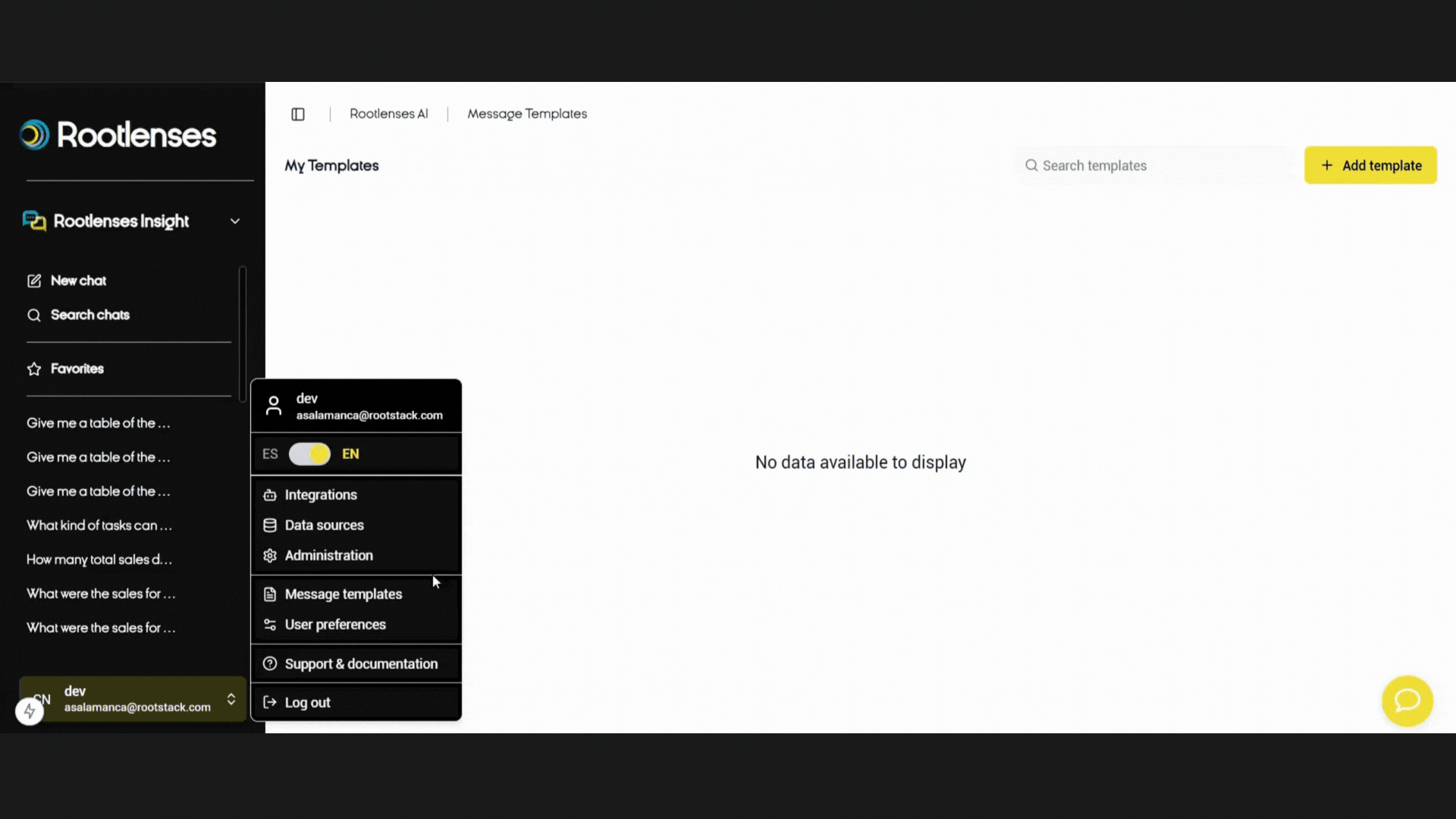The height and width of the screenshot is (819, 1456).
Task: Open the yellow chat bubble widget
Action: [1407, 701]
